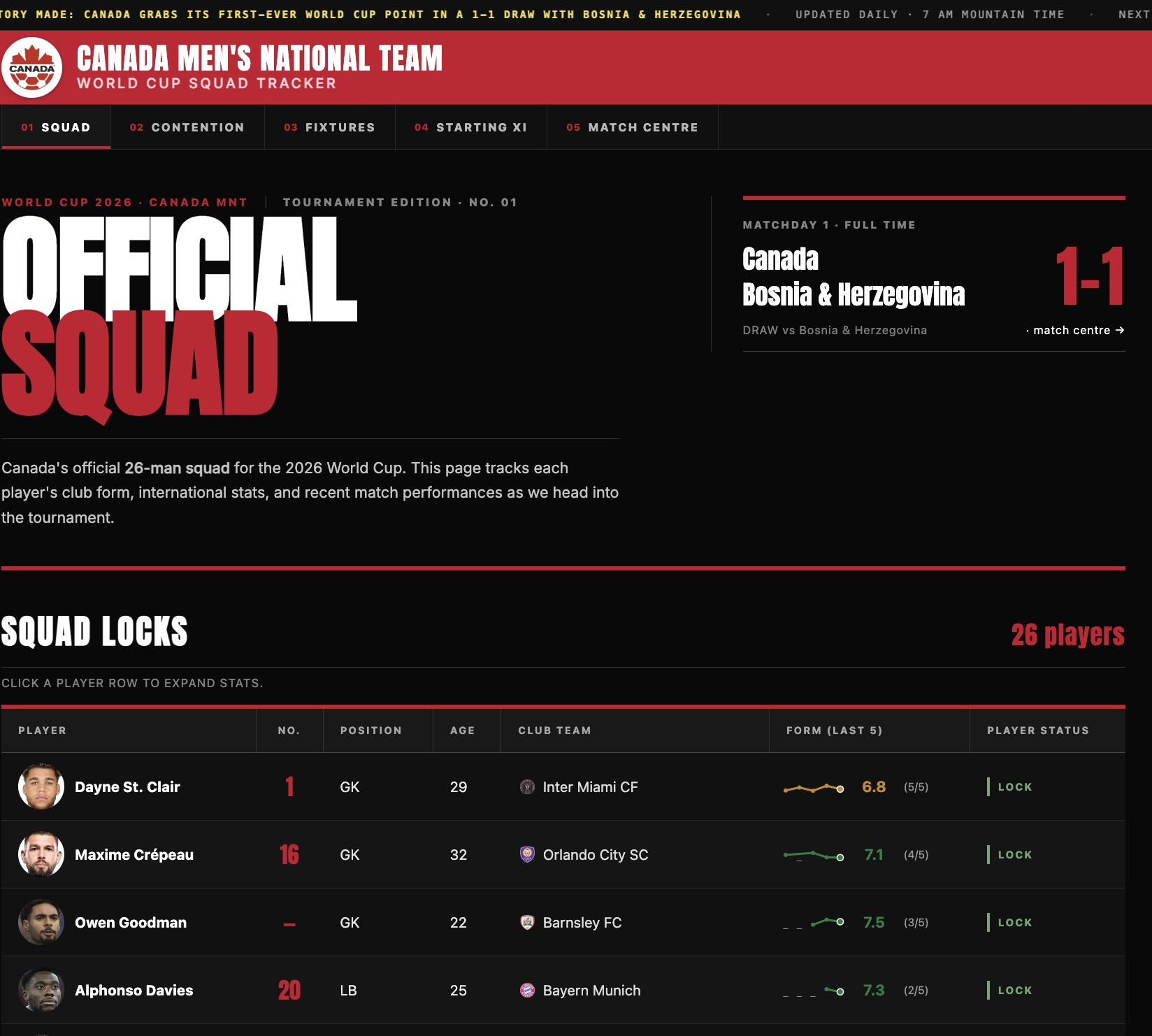Click Orlando City SC club crest
Image resolution: width=1152 pixels, height=1036 pixels.
tap(528, 854)
